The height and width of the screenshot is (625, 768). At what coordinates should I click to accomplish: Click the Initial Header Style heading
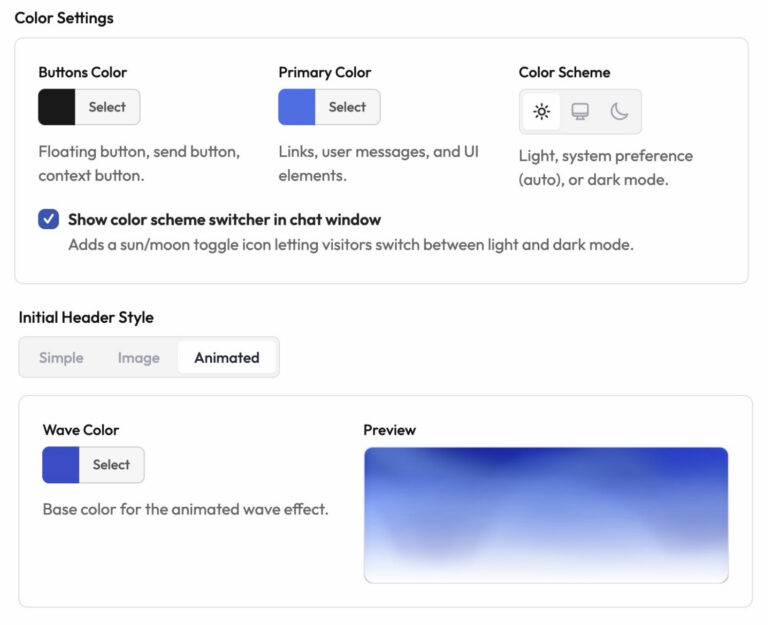pyautogui.click(x=86, y=317)
